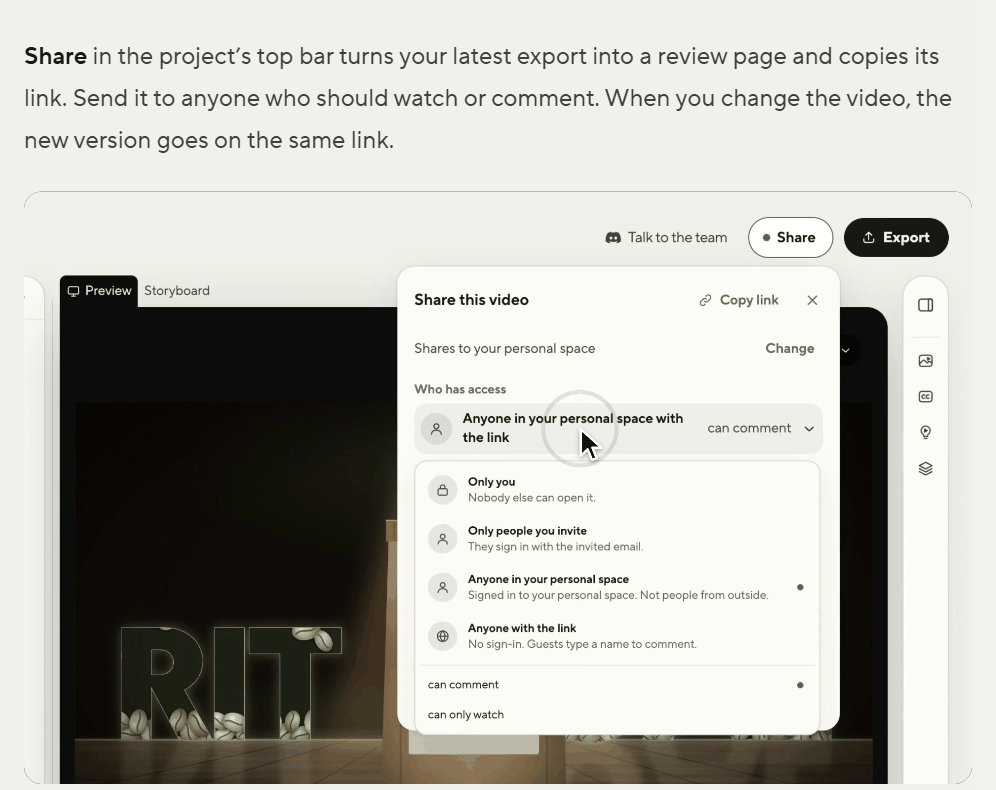Click the lock icon beside Only you
This screenshot has height=790, width=996.
443,490
